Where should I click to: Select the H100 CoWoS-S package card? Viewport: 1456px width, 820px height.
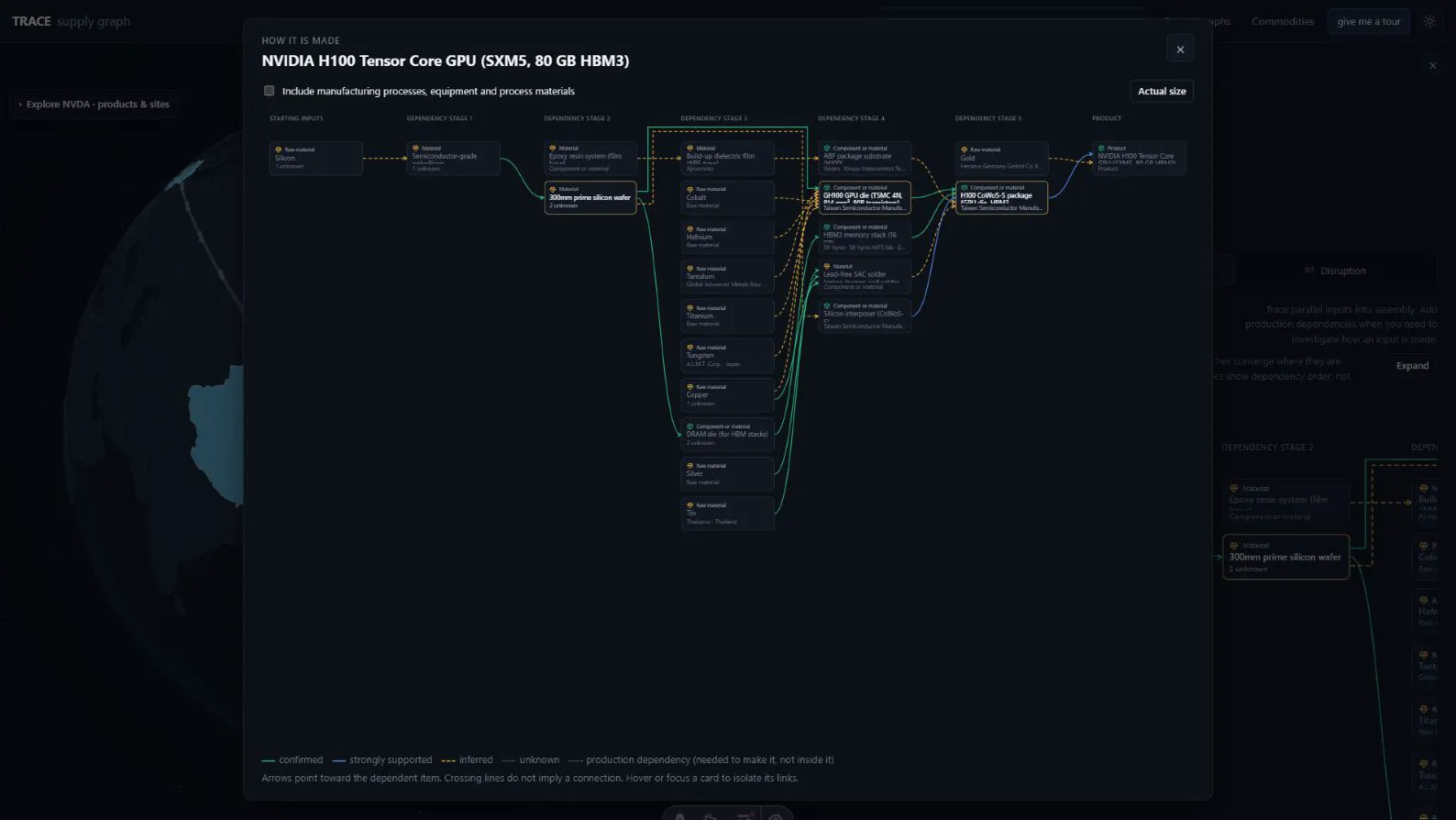click(x=1001, y=197)
